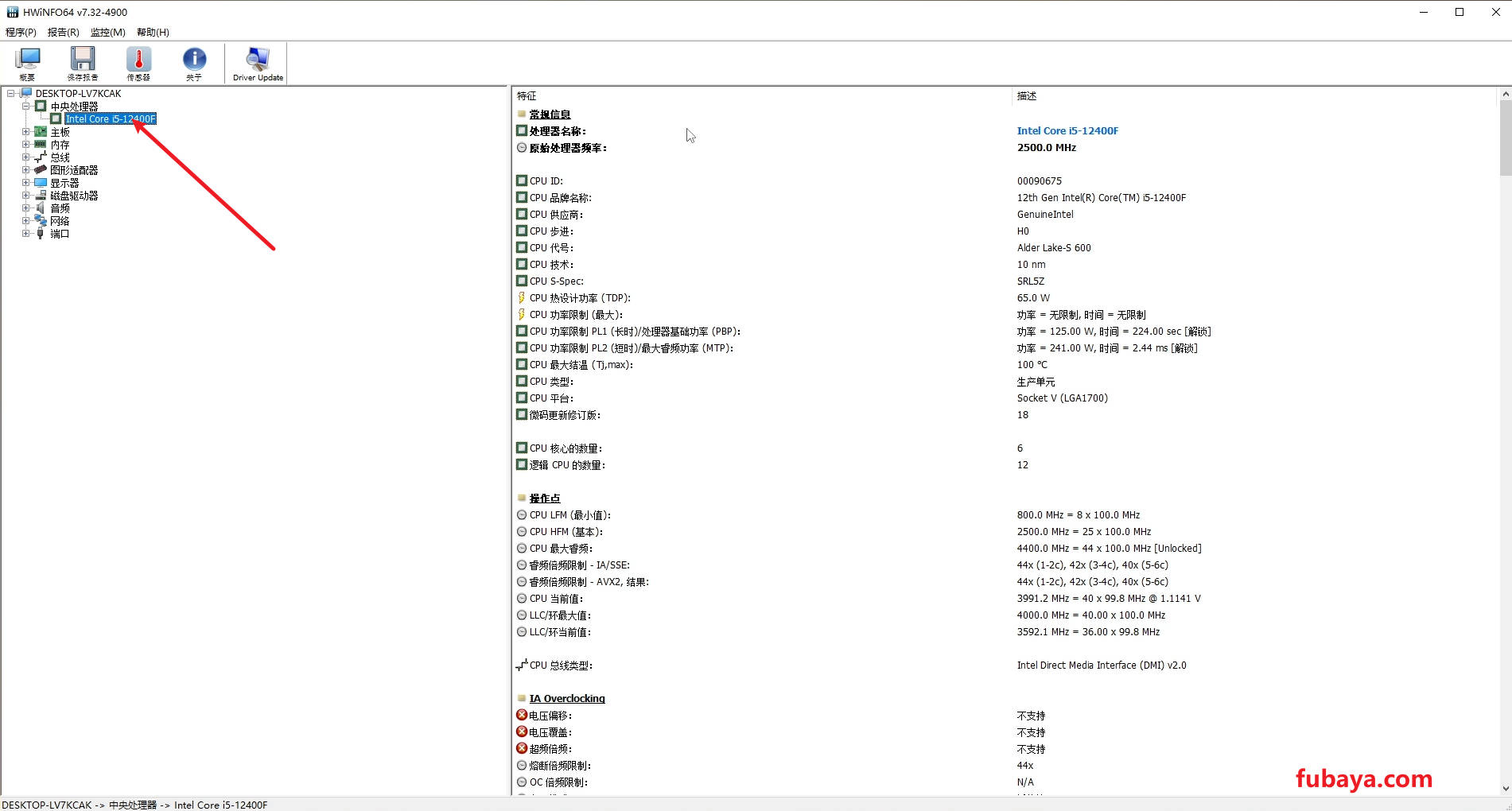Collapse the 中央处理器 tree node
The height and width of the screenshot is (811, 1512).
[25, 106]
